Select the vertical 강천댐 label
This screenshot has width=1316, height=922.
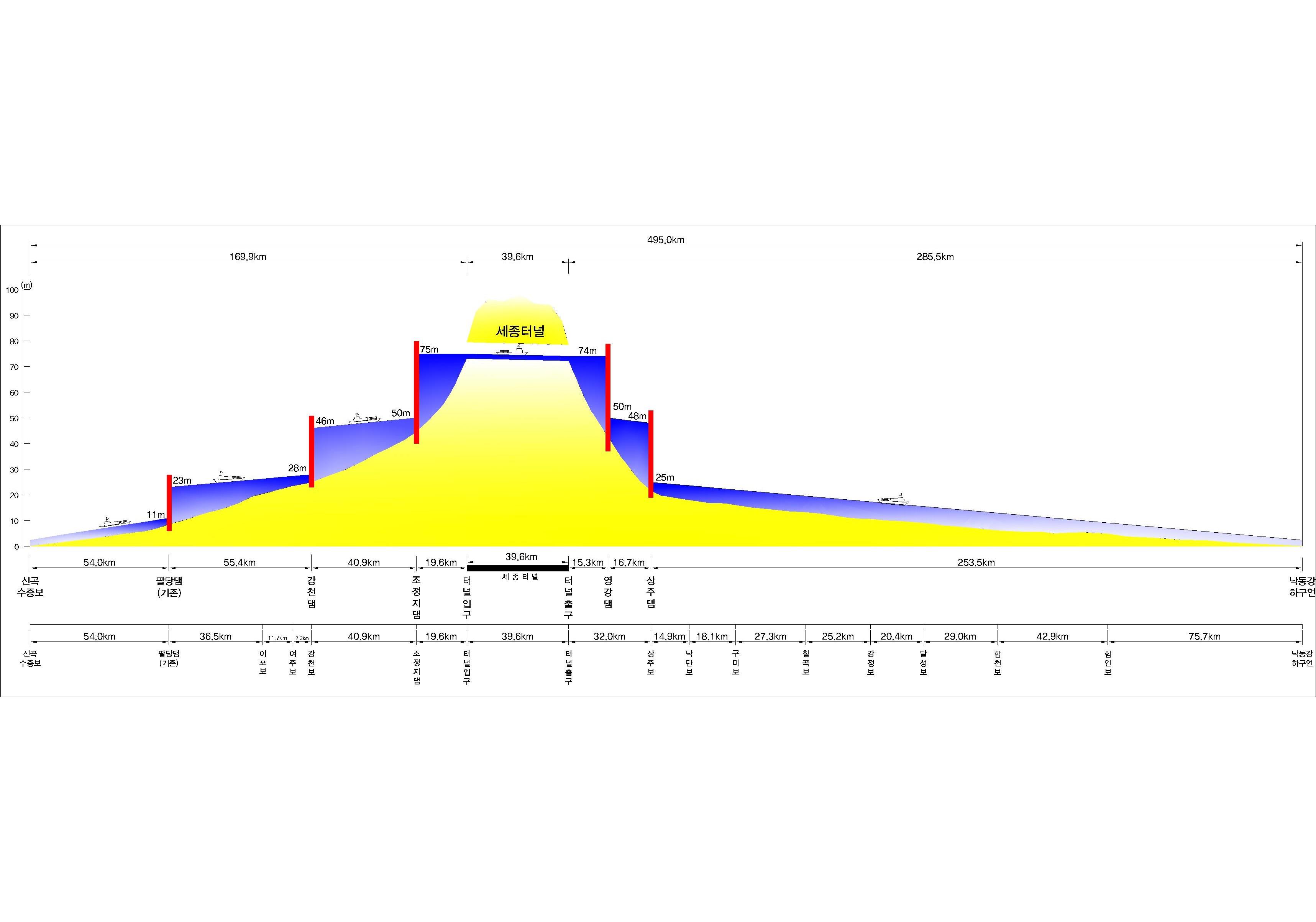(311, 592)
